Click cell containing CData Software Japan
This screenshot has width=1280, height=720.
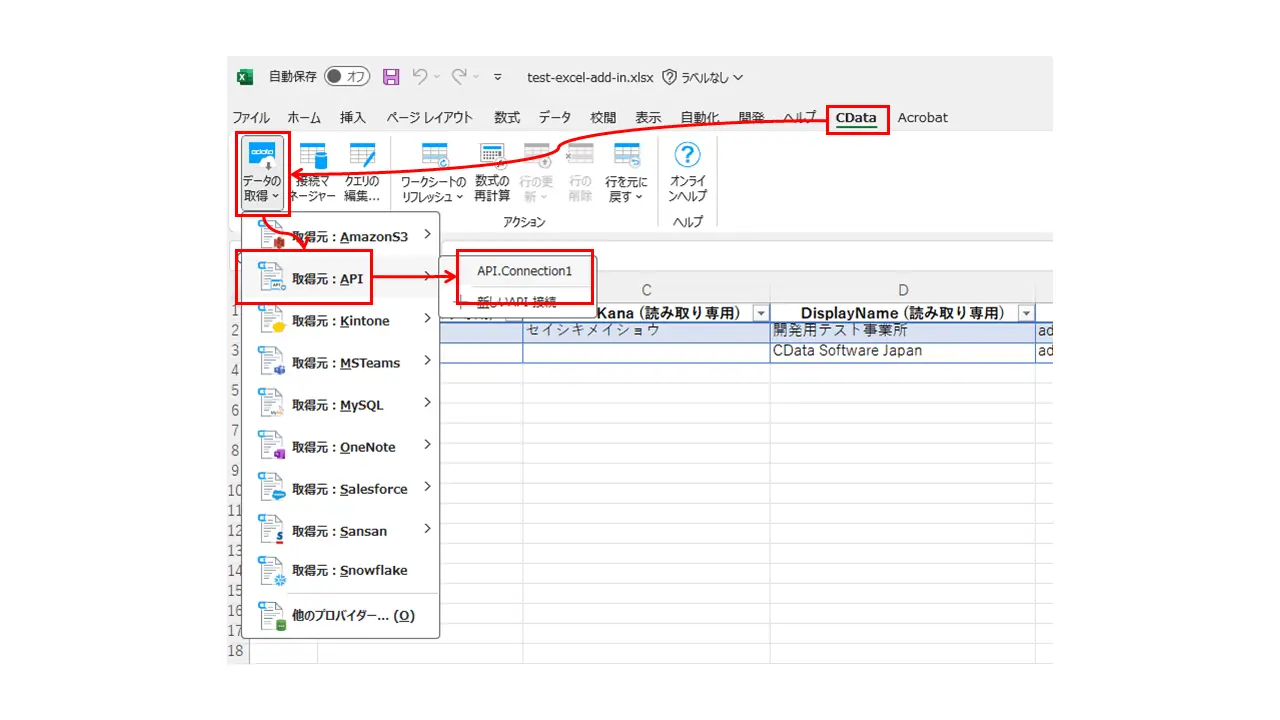click(x=903, y=351)
